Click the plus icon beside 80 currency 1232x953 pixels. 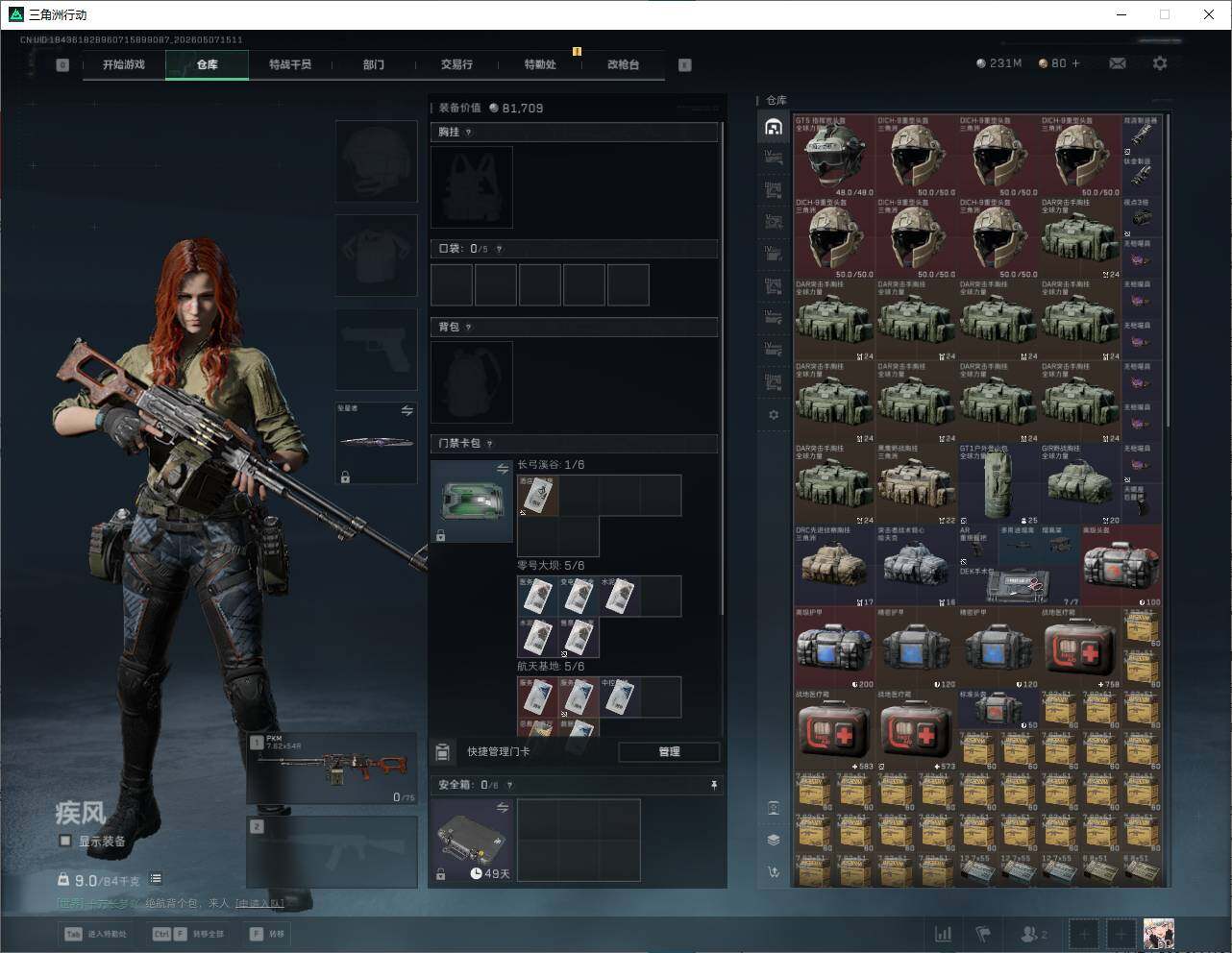(1076, 63)
